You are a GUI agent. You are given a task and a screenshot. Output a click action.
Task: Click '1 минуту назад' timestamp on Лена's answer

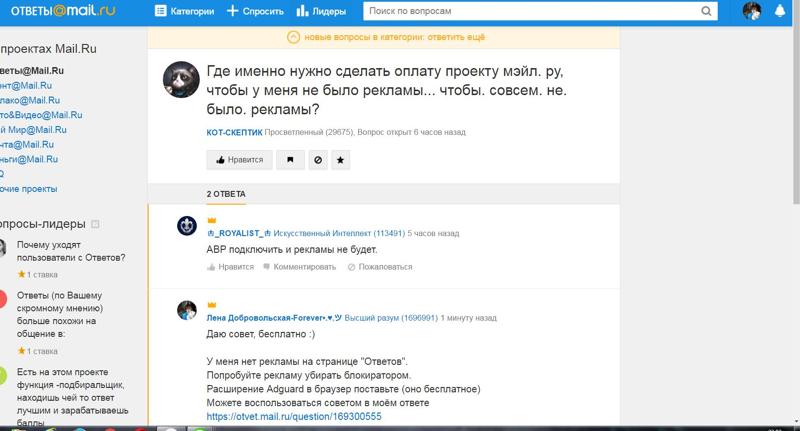tap(468, 318)
